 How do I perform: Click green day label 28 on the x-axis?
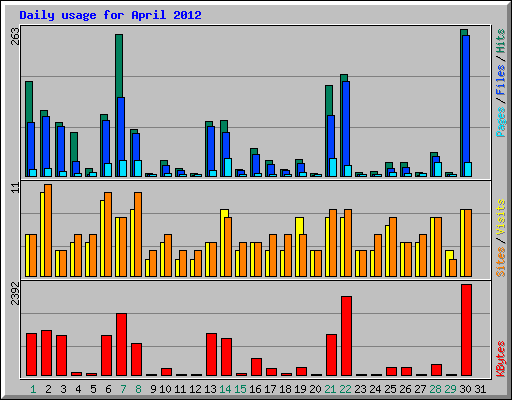pos(435,389)
